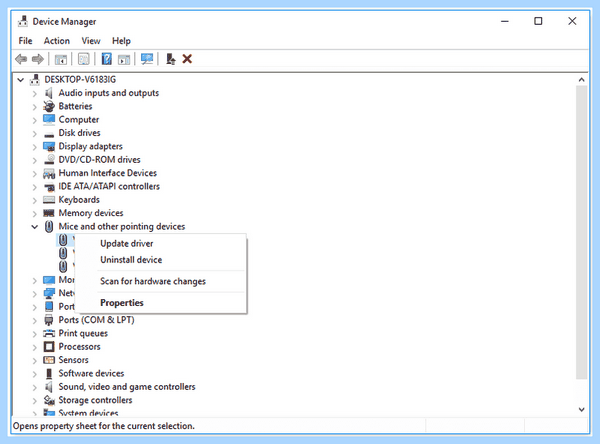Select the Memory devices label
The image size is (600, 444).
91,213
